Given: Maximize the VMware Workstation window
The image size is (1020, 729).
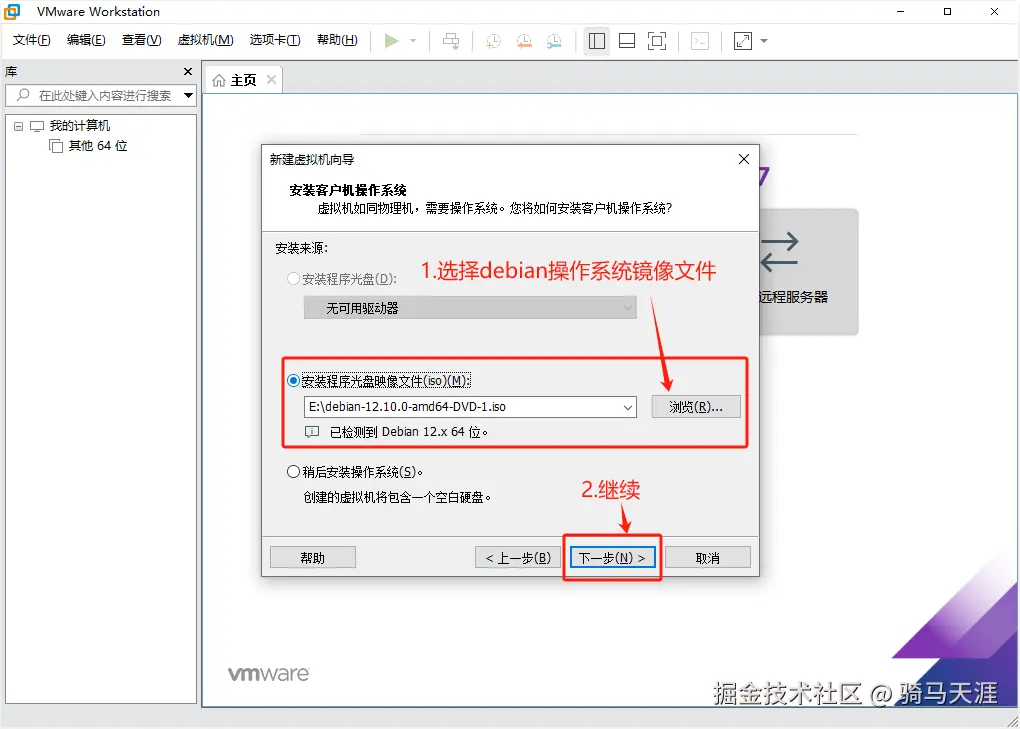Looking at the screenshot, I should coord(948,12).
